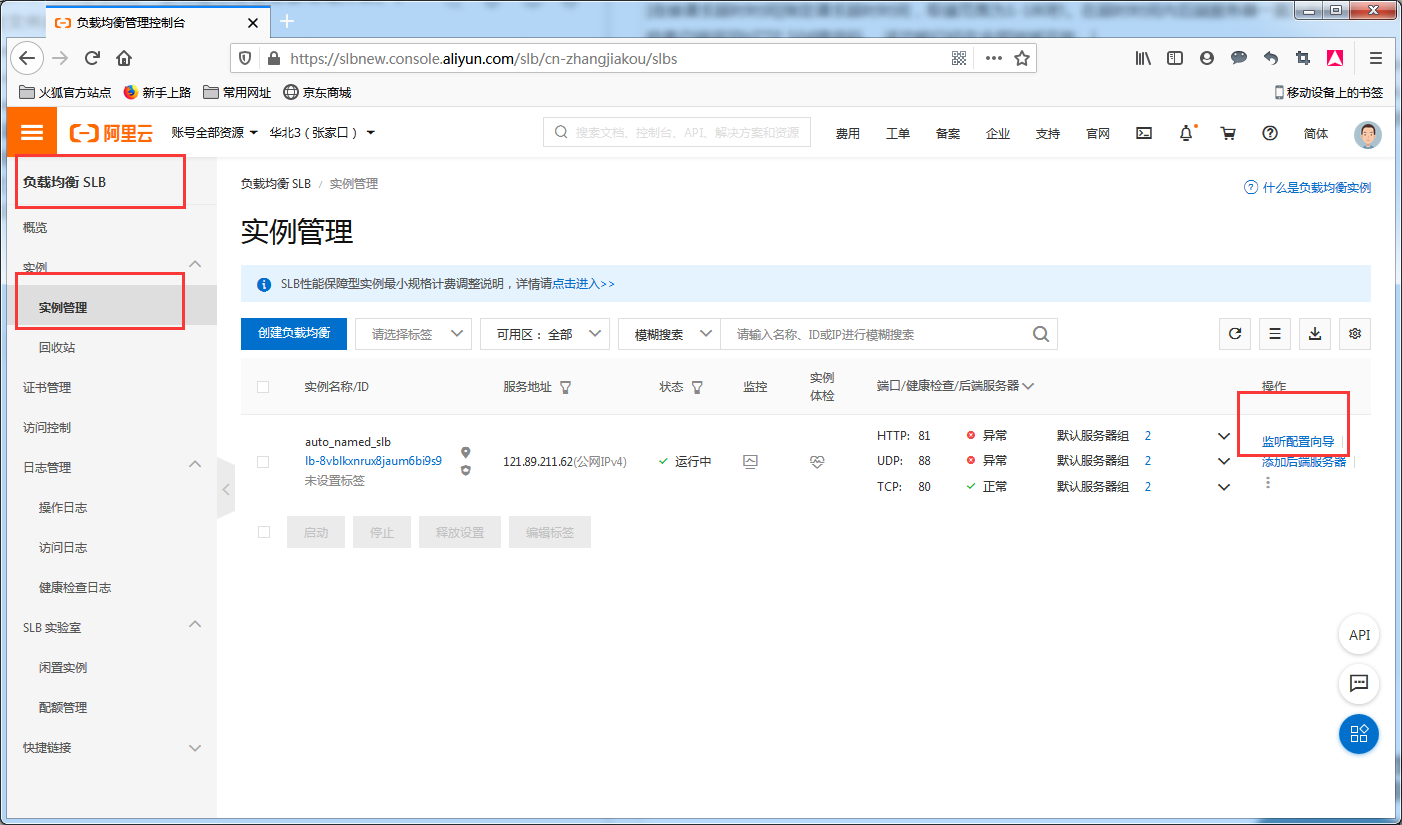View the instance monitoring chart icon

point(751,461)
